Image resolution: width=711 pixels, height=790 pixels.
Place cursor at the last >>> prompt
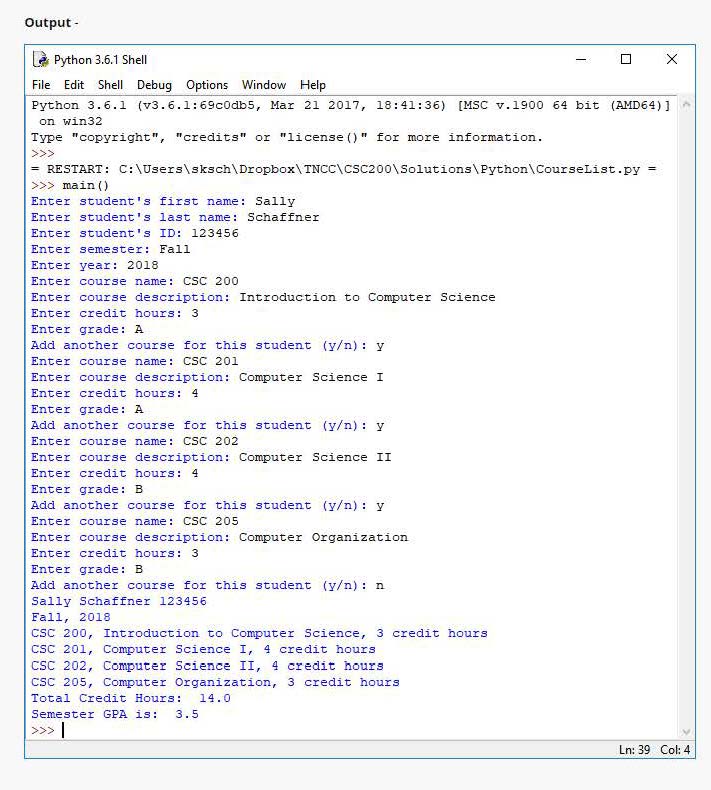pyautogui.click(x=63, y=731)
